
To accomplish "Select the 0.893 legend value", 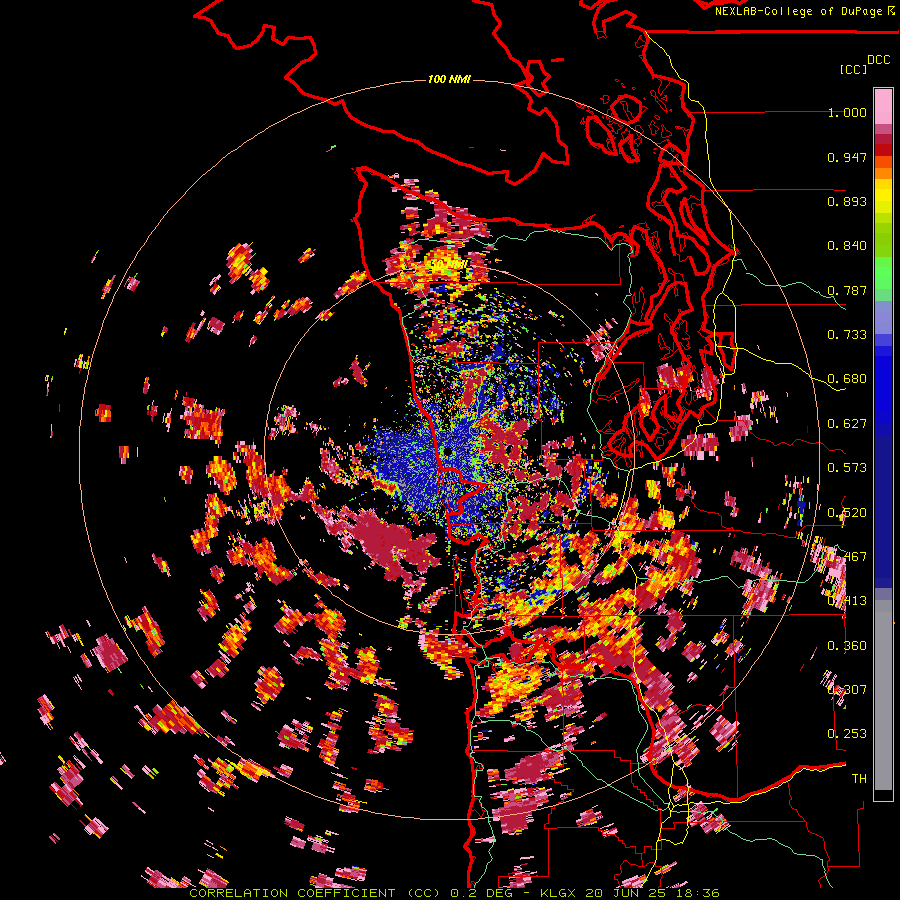I will click(x=847, y=201).
